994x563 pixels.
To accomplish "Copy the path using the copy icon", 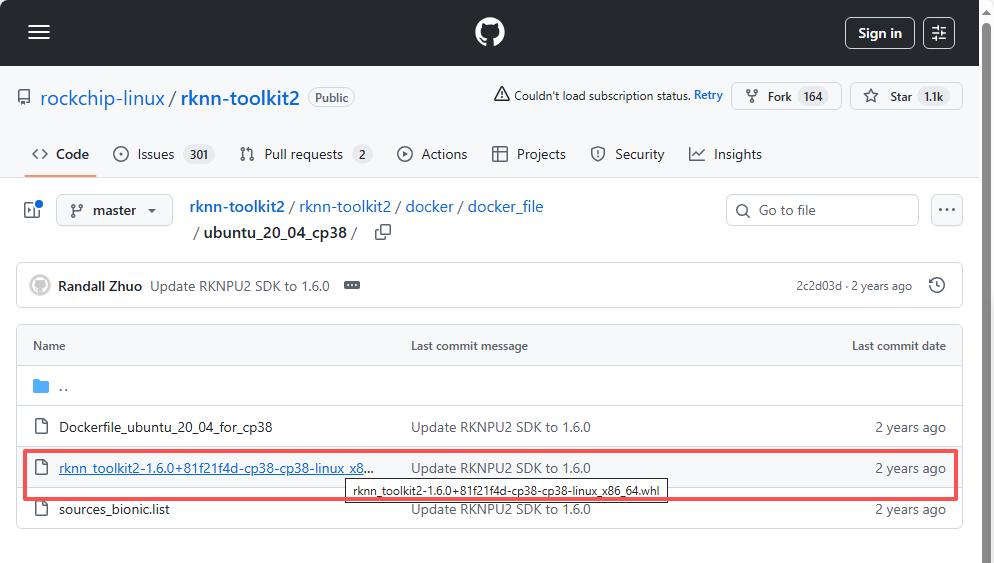I will click(x=382, y=233).
